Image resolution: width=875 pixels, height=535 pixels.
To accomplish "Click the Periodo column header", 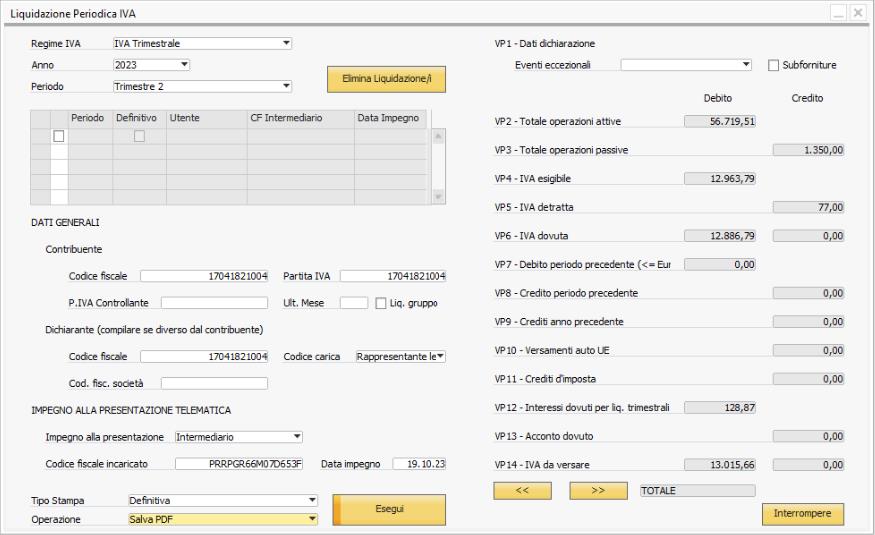I will (90, 118).
